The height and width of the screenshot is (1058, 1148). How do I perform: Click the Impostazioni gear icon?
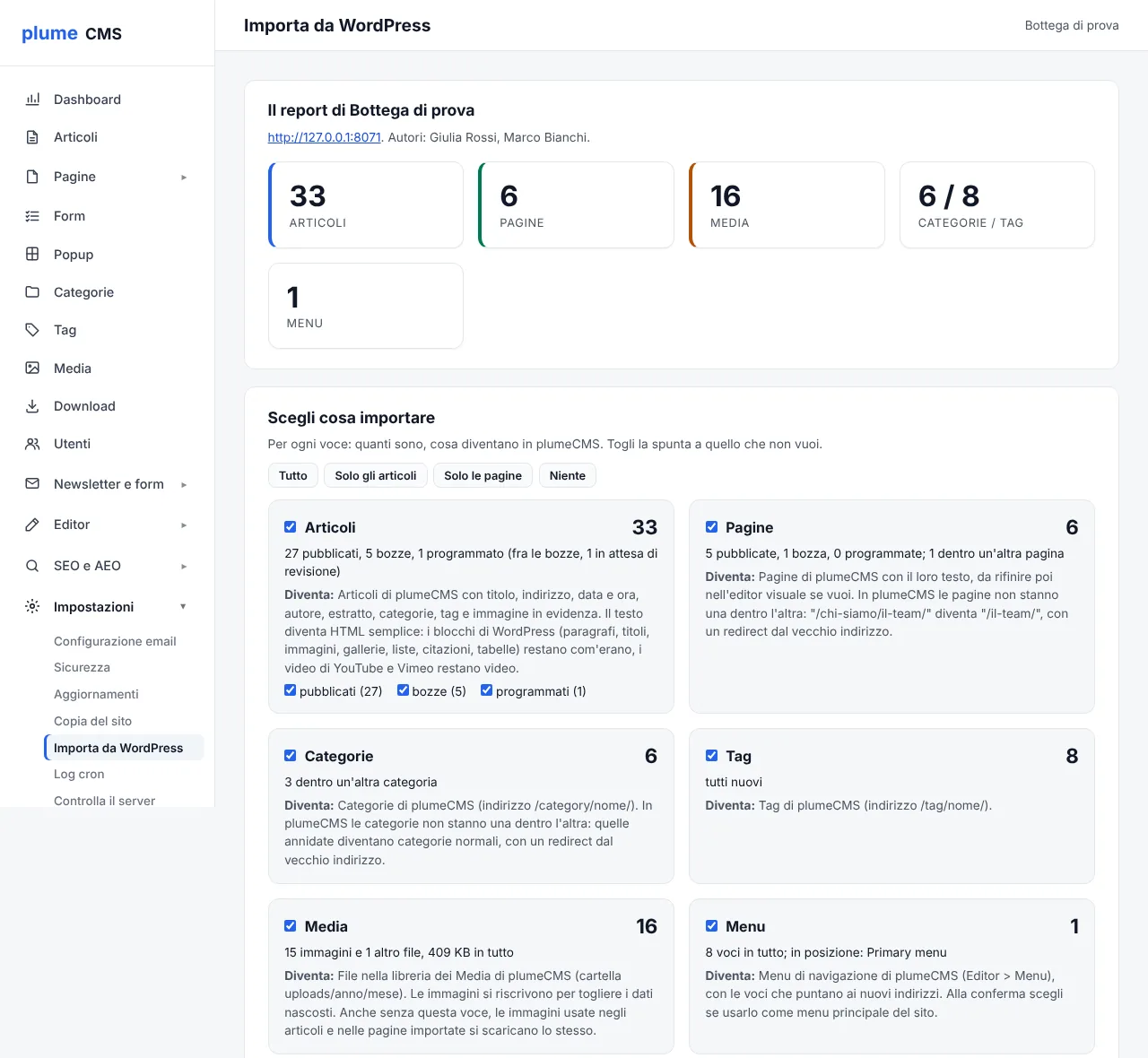(32, 606)
